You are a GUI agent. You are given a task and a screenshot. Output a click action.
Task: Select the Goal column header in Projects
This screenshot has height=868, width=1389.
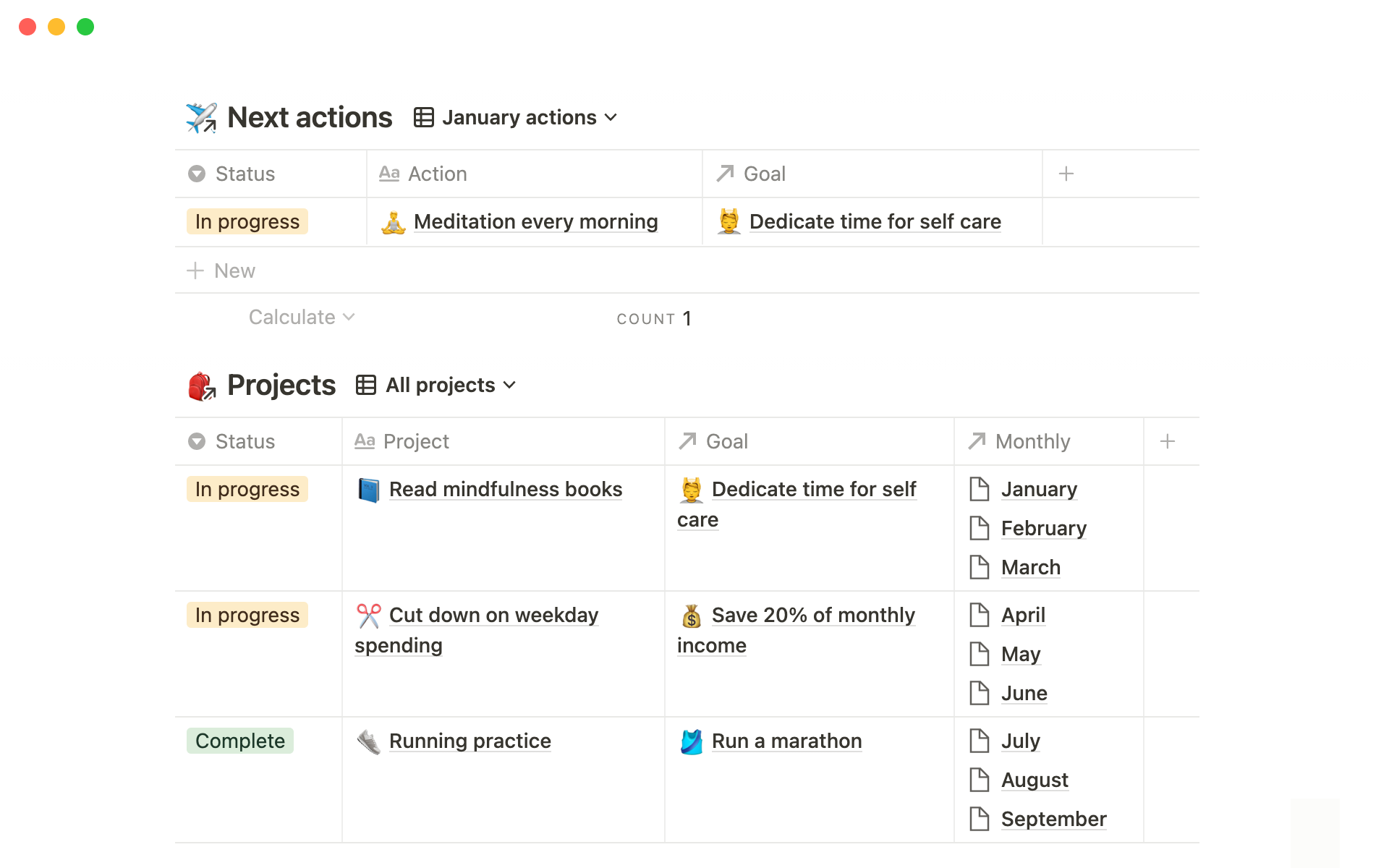click(x=726, y=441)
